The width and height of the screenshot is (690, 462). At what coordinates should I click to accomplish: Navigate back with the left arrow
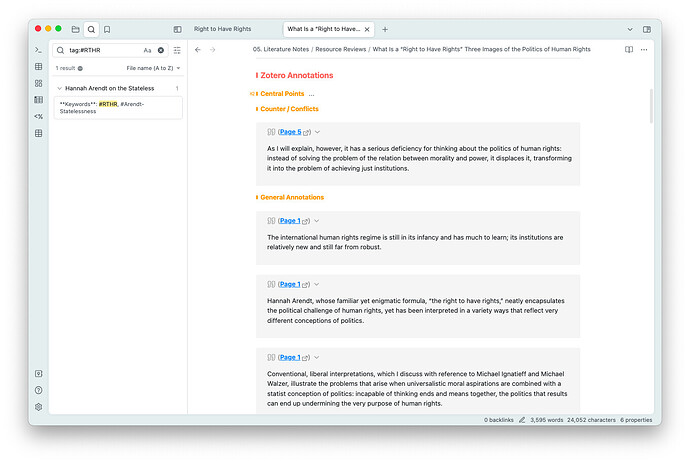(198, 50)
